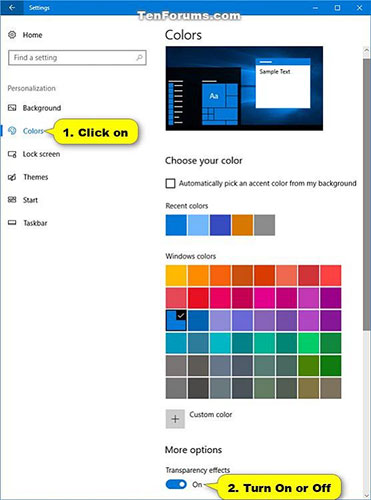Minimize the Settings window
Viewport: 371px width, 500px height.
pyautogui.click(x=316, y=8)
